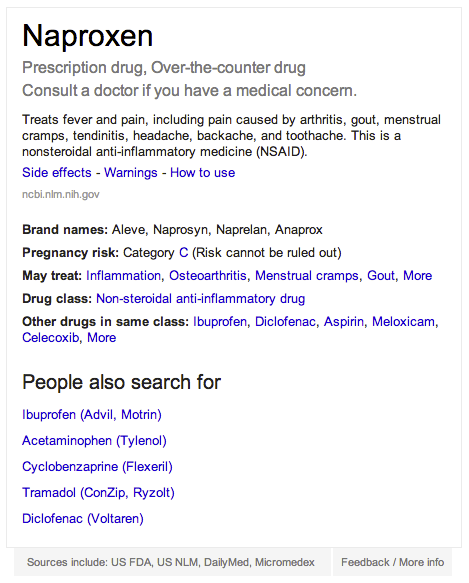469x583 pixels.
Task: Open Ibuprofen (Advil, Motrin) suggestion
Action: [x=92, y=415]
